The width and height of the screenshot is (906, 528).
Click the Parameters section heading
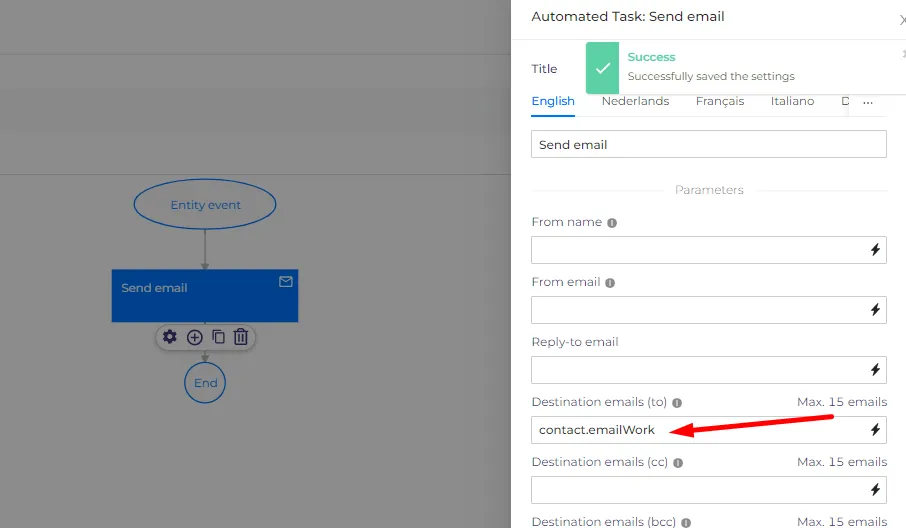(709, 190)
